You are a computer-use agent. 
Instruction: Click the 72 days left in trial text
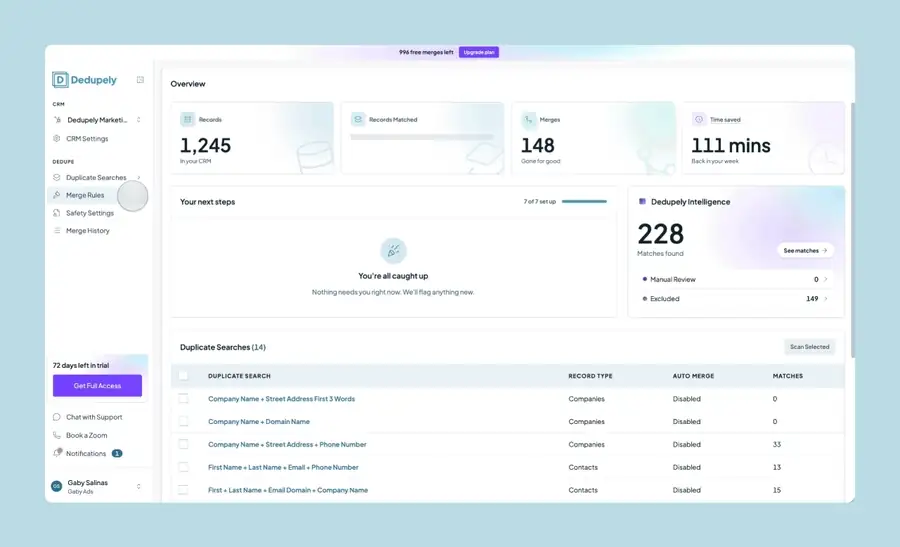80,365
